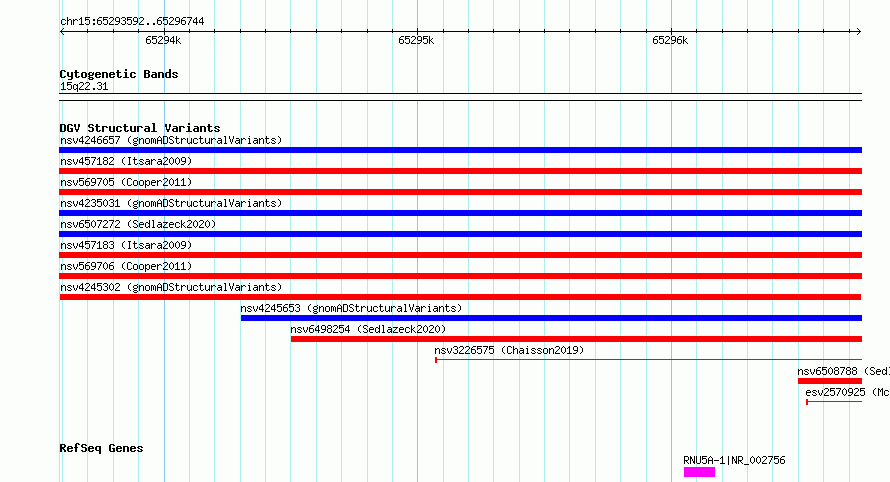The image size is (890, 482).
Task: Open nsv6507272 (Sedlazeck2020) label
Action: tap(138, 224)
